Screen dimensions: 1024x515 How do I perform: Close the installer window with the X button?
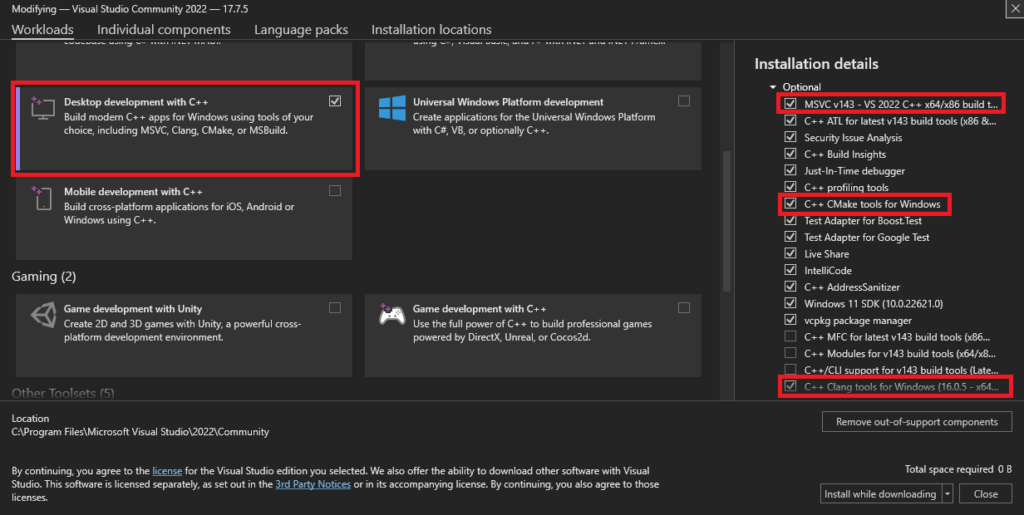click(1015, 8)
